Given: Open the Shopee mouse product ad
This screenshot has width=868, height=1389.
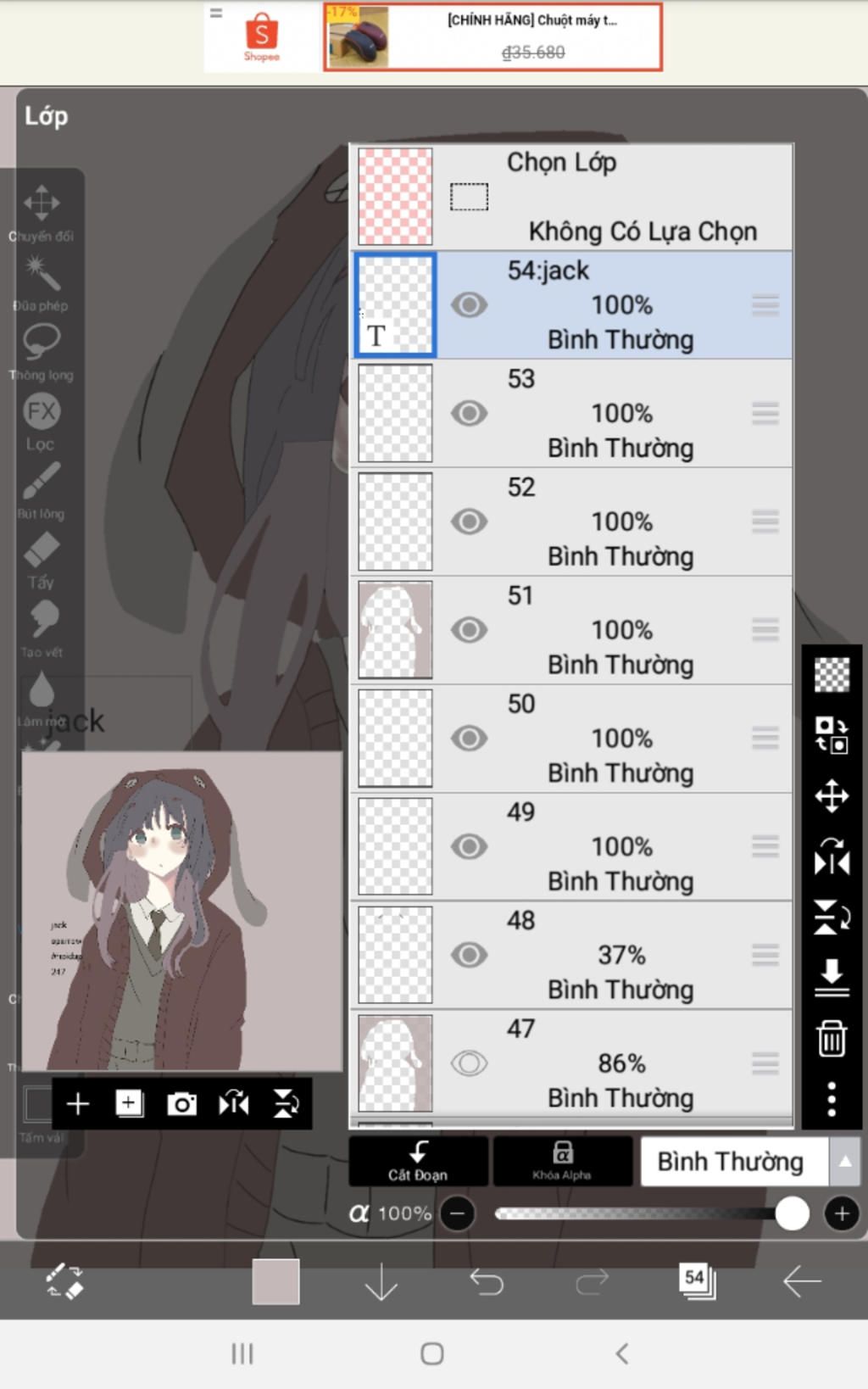Looking at the screenshot, I should pyautogui.click(x=492, y=37).
